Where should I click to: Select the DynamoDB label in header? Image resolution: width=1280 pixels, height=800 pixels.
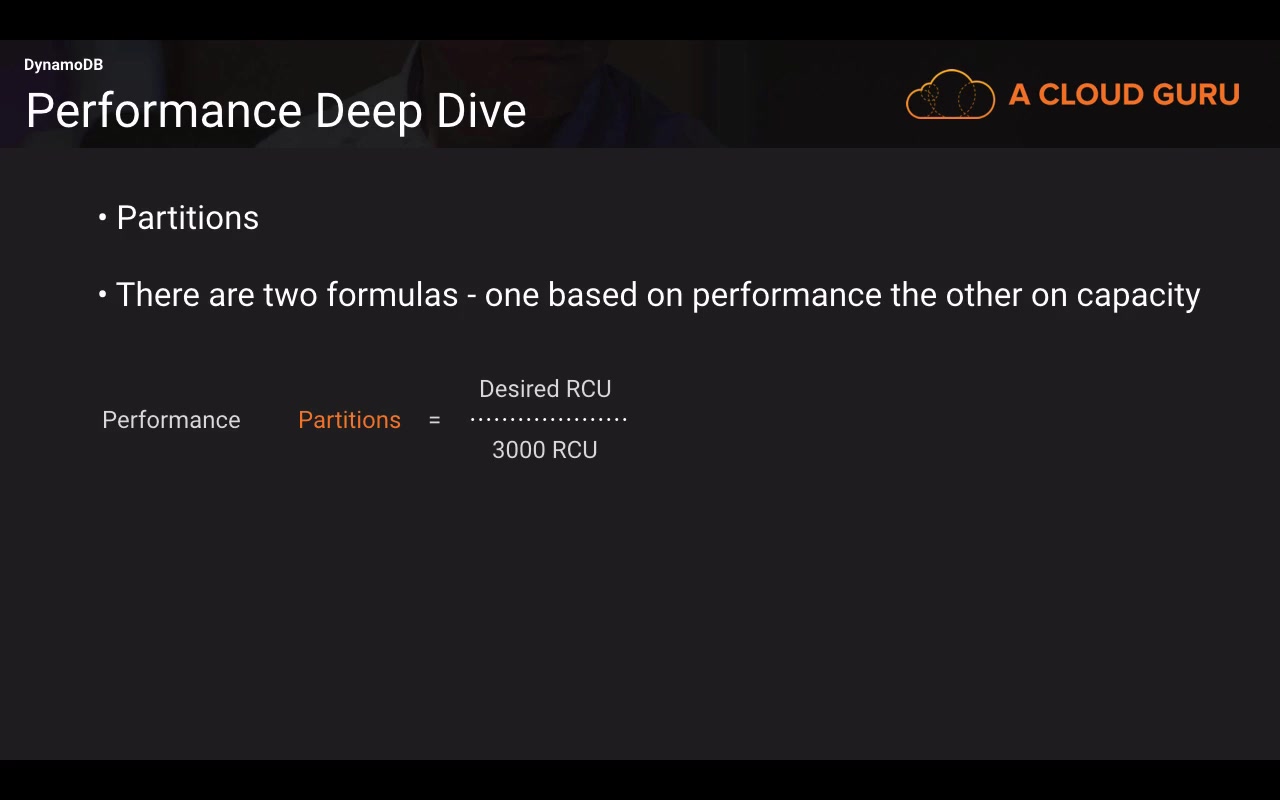[63, 65]
